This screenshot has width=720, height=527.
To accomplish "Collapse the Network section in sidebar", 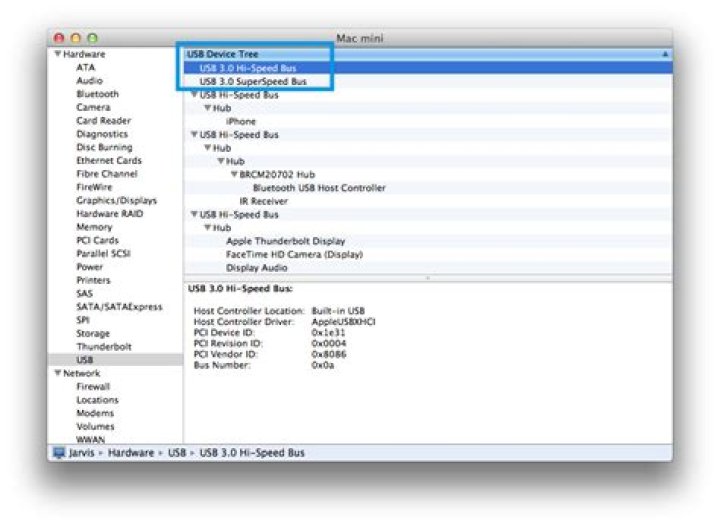I will point(57,373).
